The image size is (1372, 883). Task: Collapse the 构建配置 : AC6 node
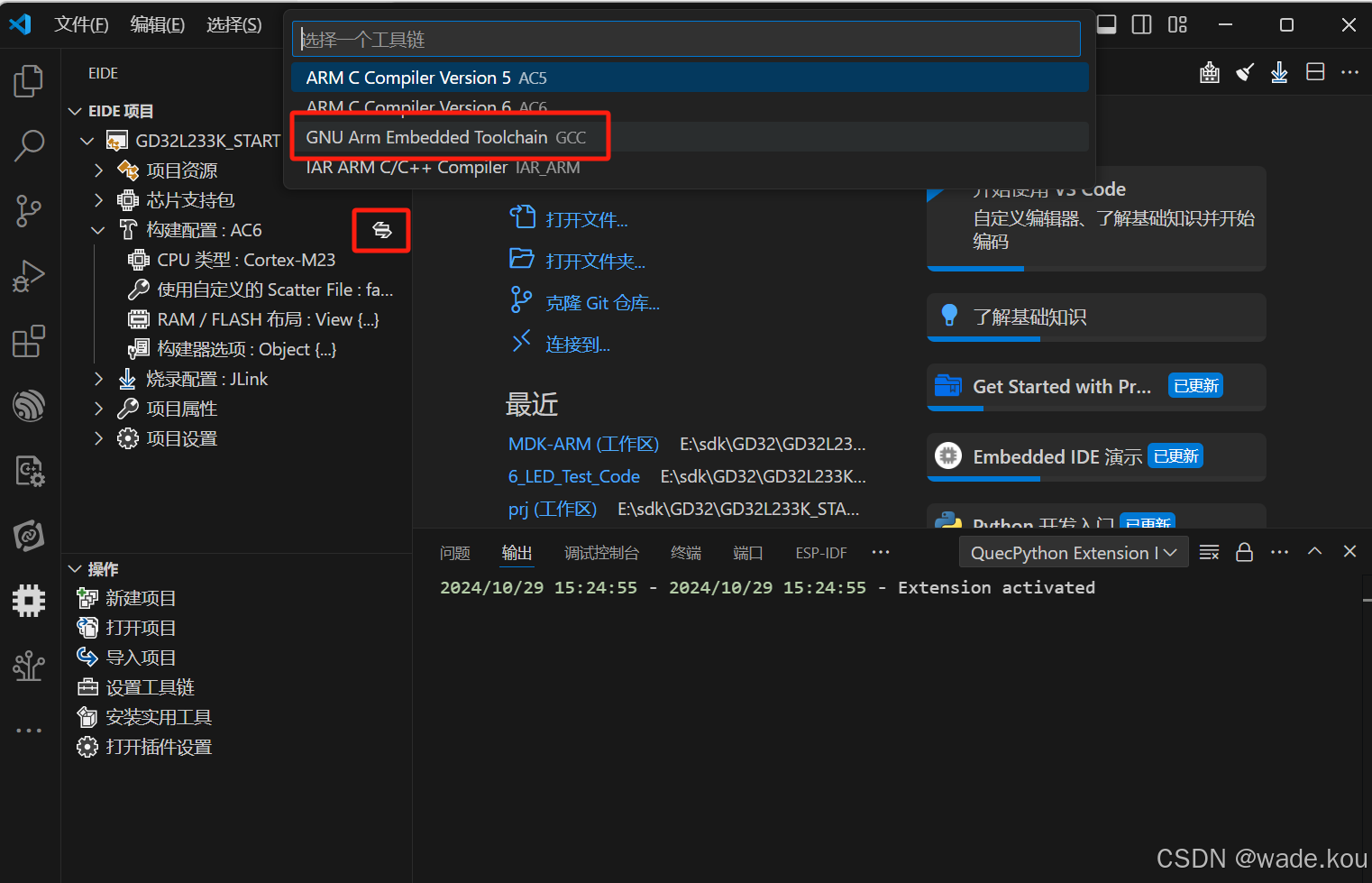(99, 230)
